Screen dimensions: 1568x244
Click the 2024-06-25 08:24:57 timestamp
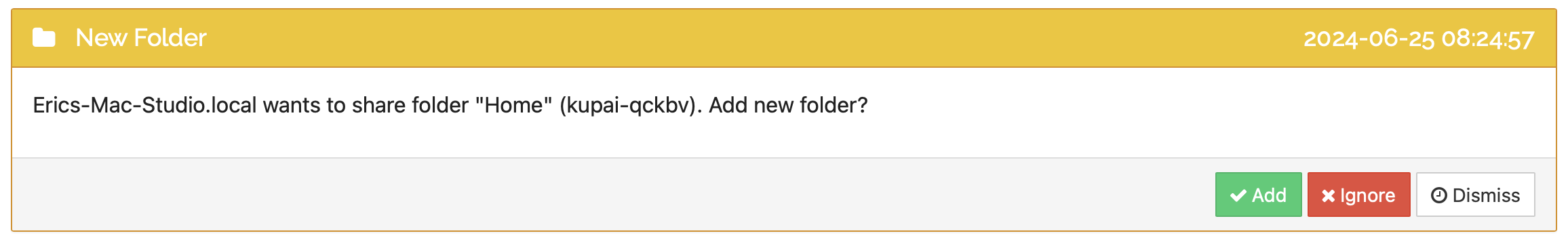pyautogui.click(x=1419, y=39)
